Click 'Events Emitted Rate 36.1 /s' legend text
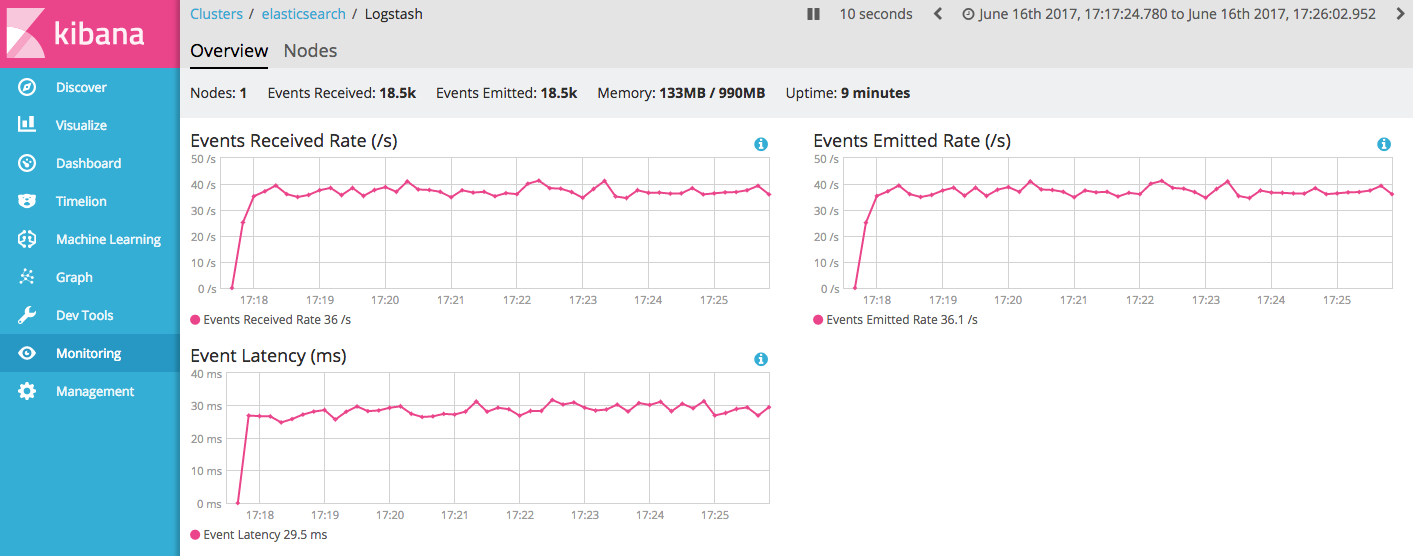 click(x=902, y=320)
